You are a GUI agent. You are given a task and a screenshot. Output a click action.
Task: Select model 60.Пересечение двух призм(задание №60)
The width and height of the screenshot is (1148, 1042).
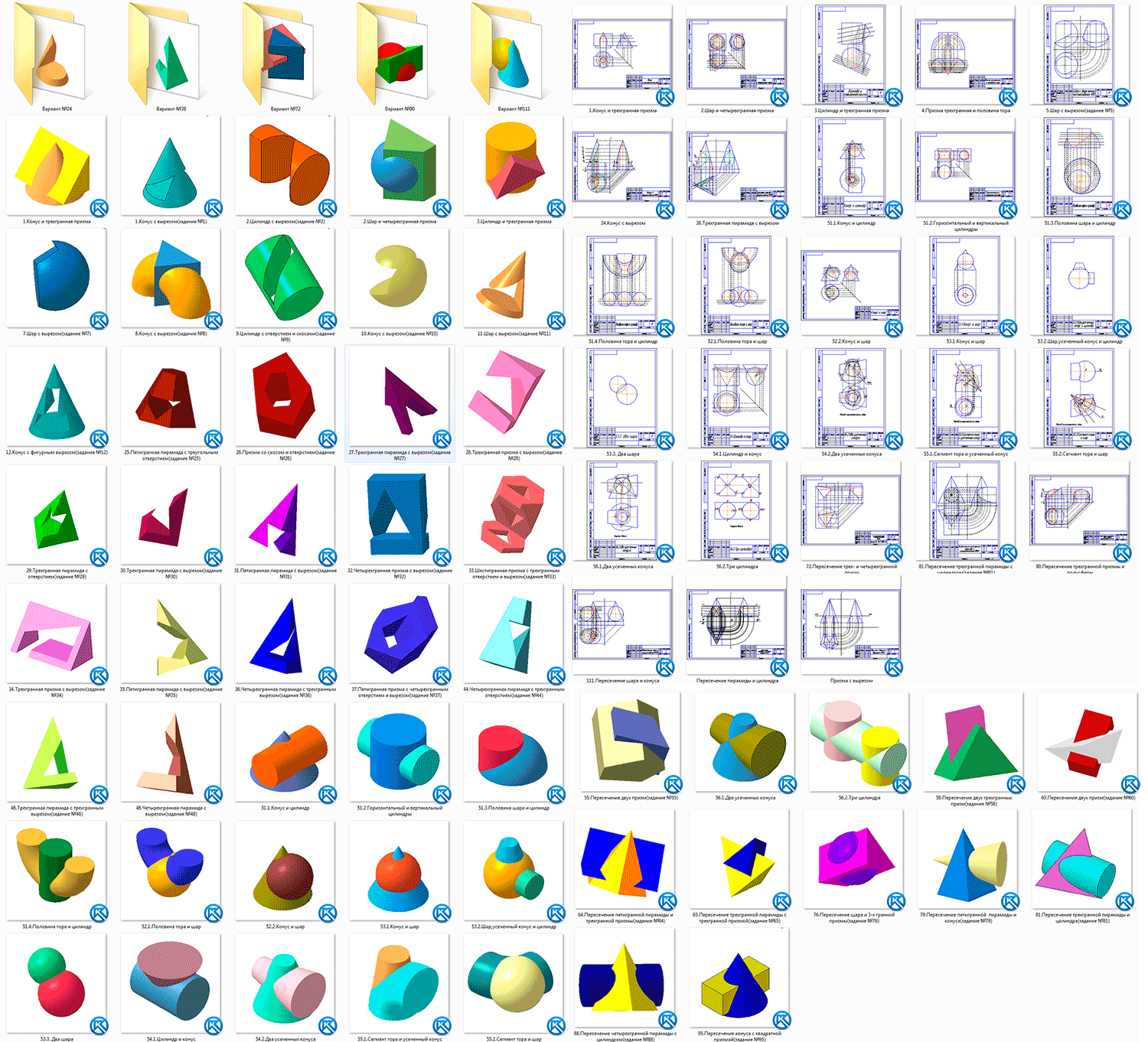point(1088,742)
